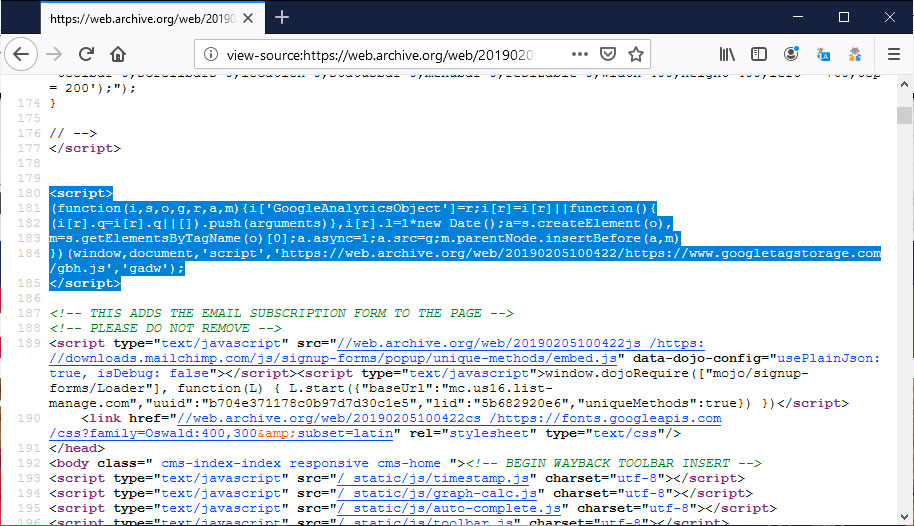The image size is (914, 526).
Task: Click the closing script tag on line 177
Action: [85, 148]
